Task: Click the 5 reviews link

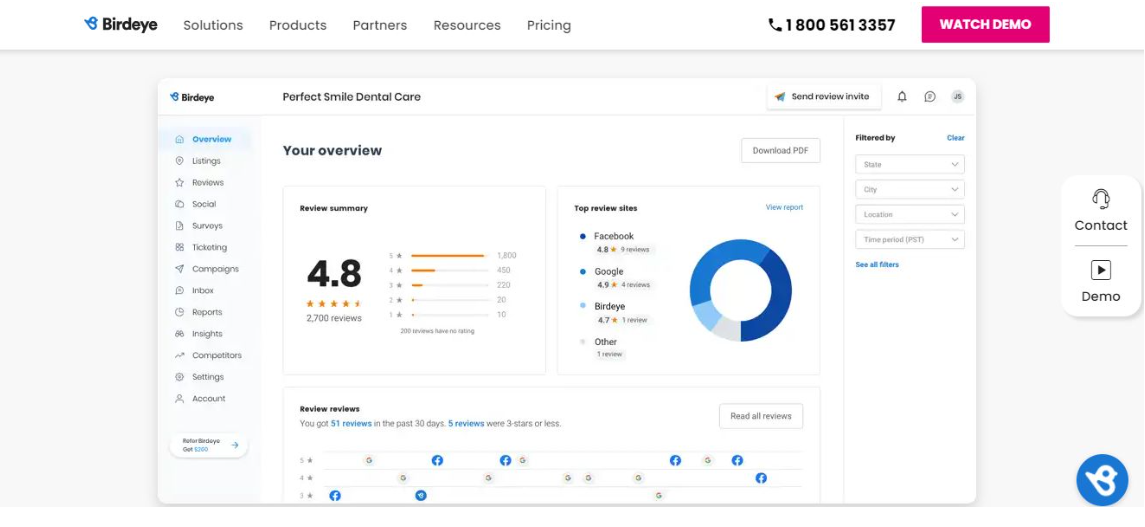Action: click(x=466, y=423)
